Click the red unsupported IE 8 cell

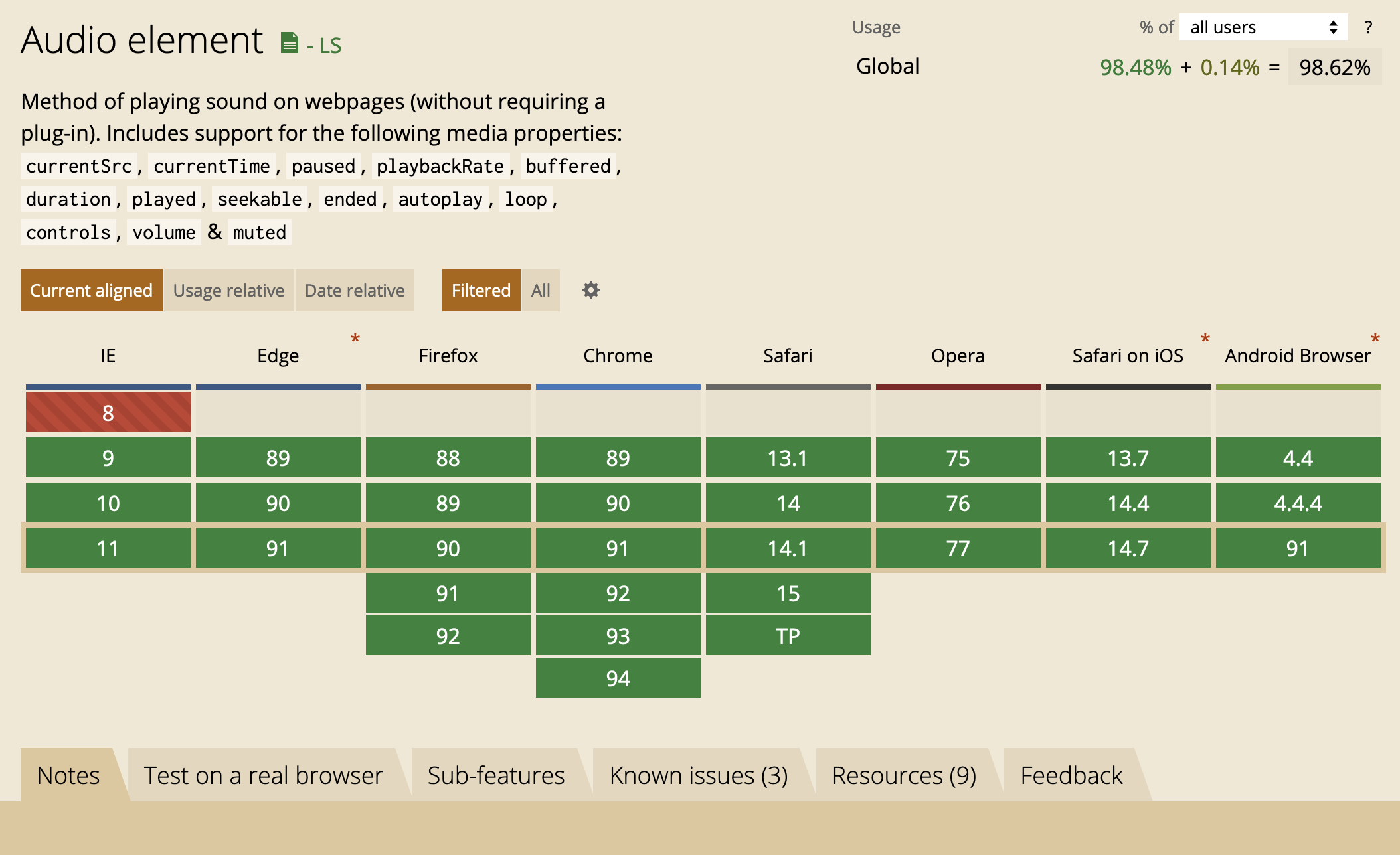coord(108,412)
